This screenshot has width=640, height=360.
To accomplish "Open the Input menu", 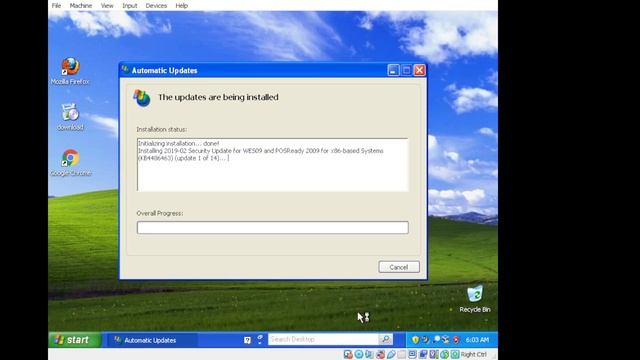I will click(130, 5).
